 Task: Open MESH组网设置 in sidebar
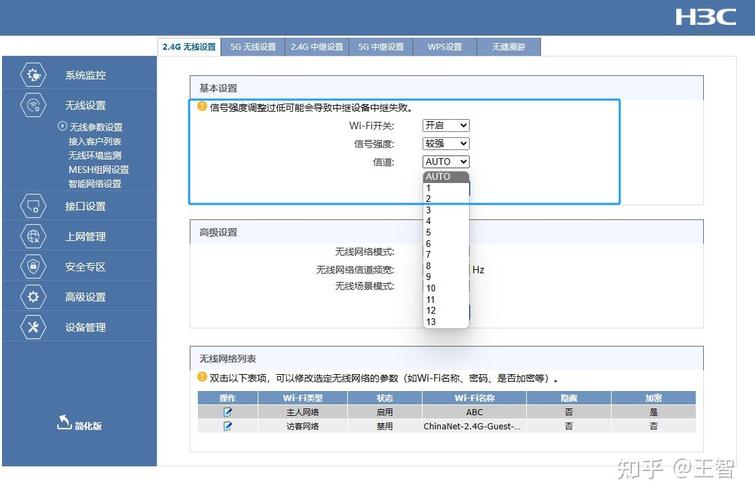[99, 170]
